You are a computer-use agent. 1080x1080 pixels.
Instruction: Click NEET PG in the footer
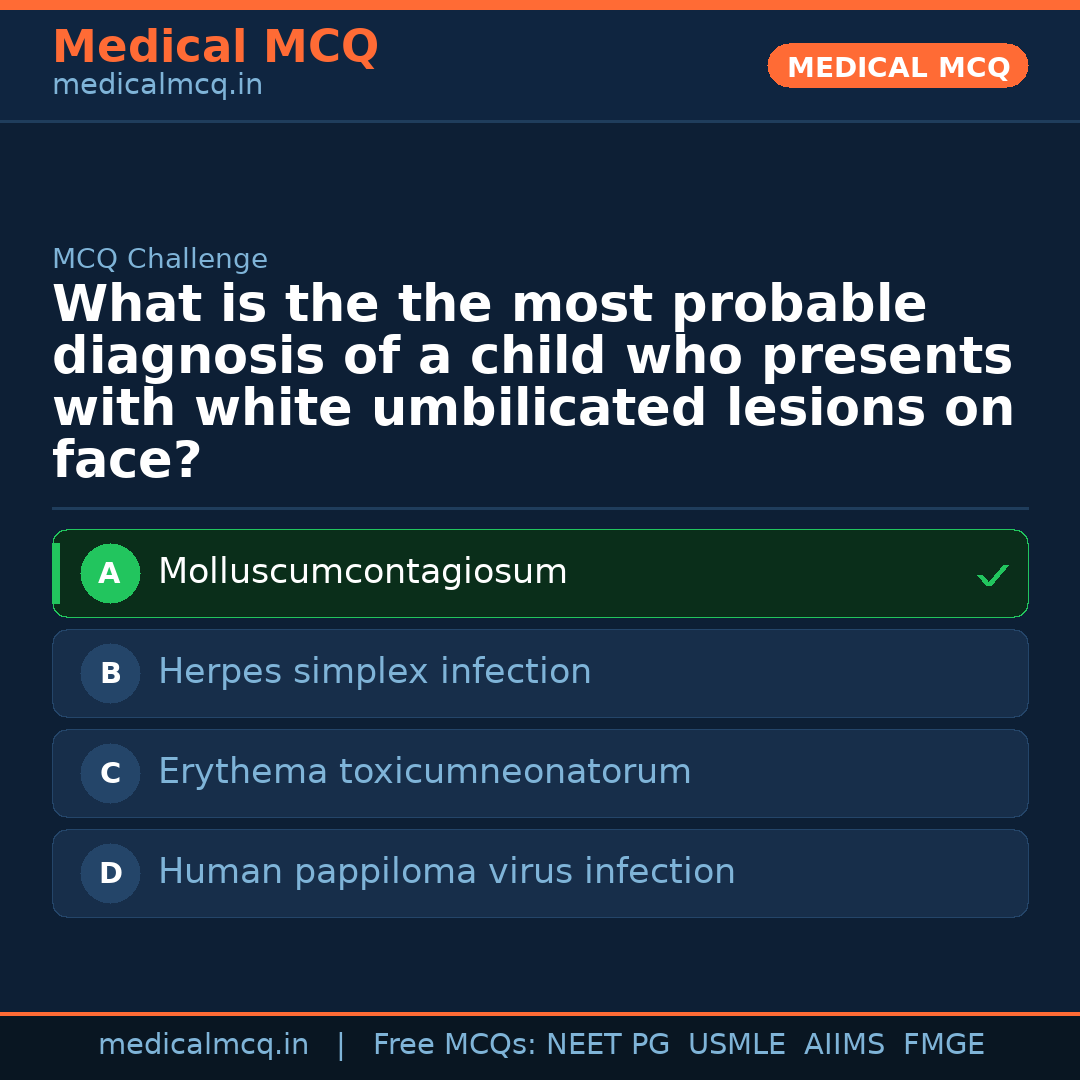608,1045
